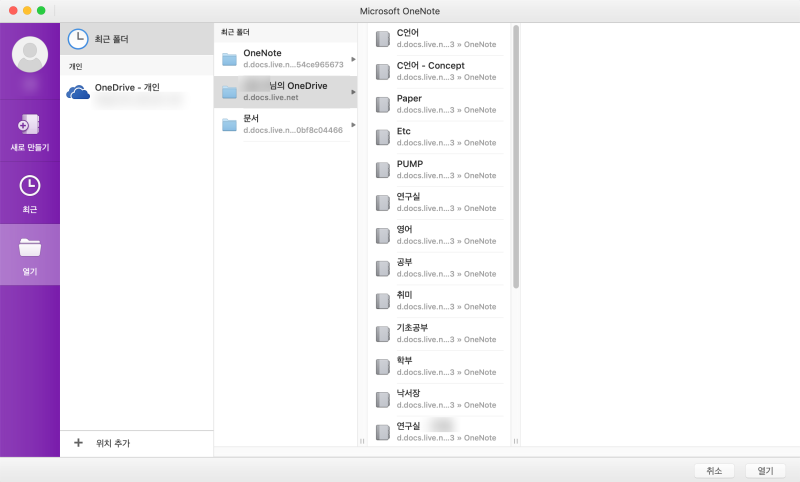Click the plus icon for Add Location

pyautogui.click(x=78, y=443)
